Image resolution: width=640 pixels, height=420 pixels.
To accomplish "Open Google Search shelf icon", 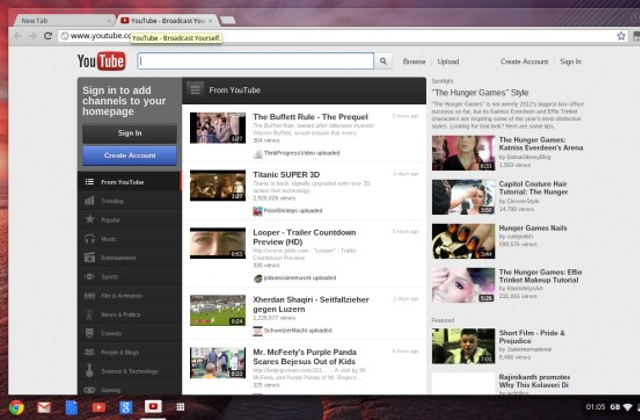I will [126, 407].
